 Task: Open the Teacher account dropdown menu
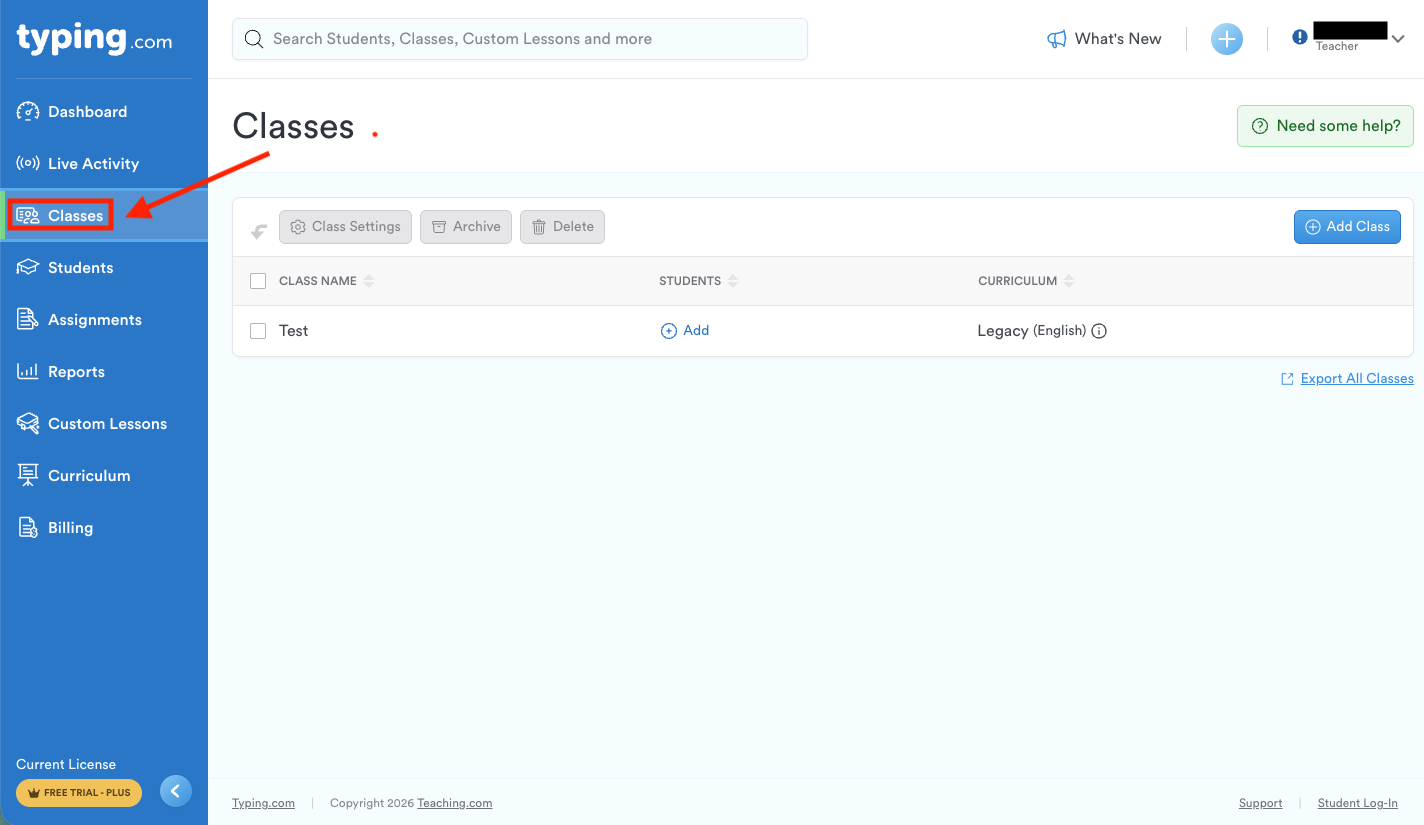tap(1398, 39)
